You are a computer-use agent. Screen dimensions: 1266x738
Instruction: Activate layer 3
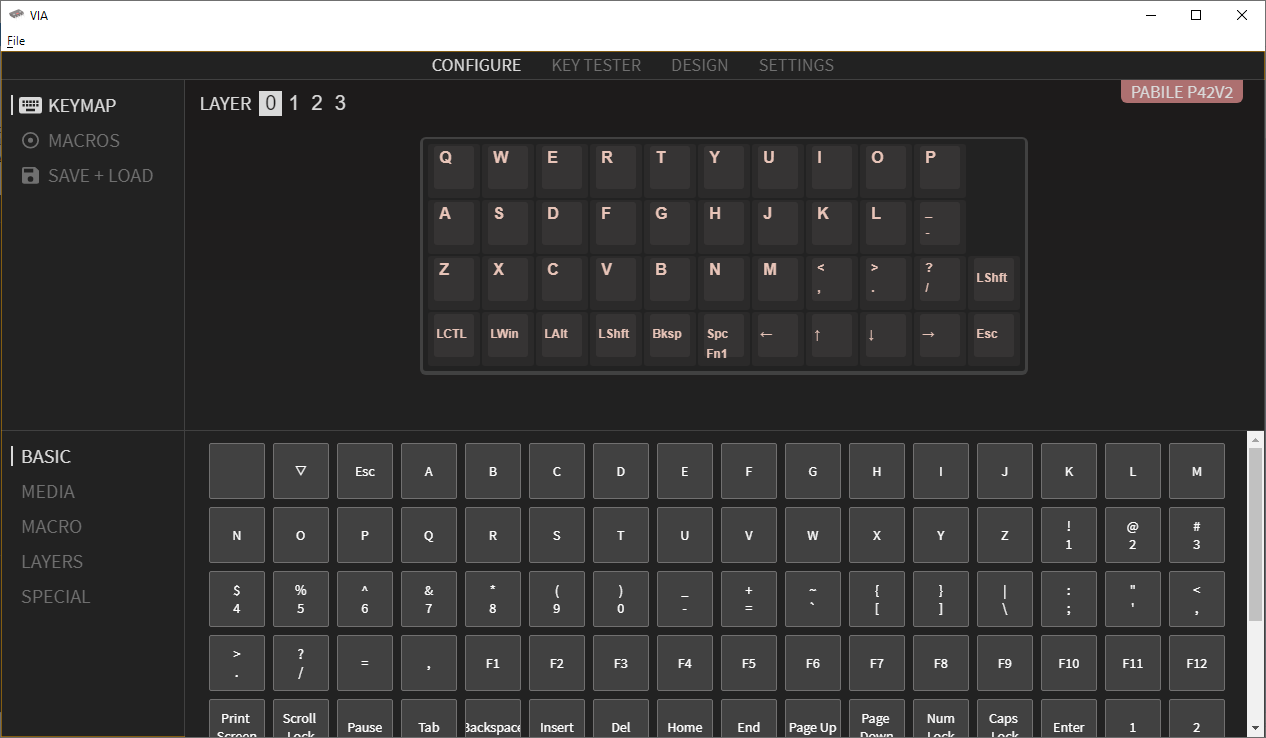click(340, 102)
